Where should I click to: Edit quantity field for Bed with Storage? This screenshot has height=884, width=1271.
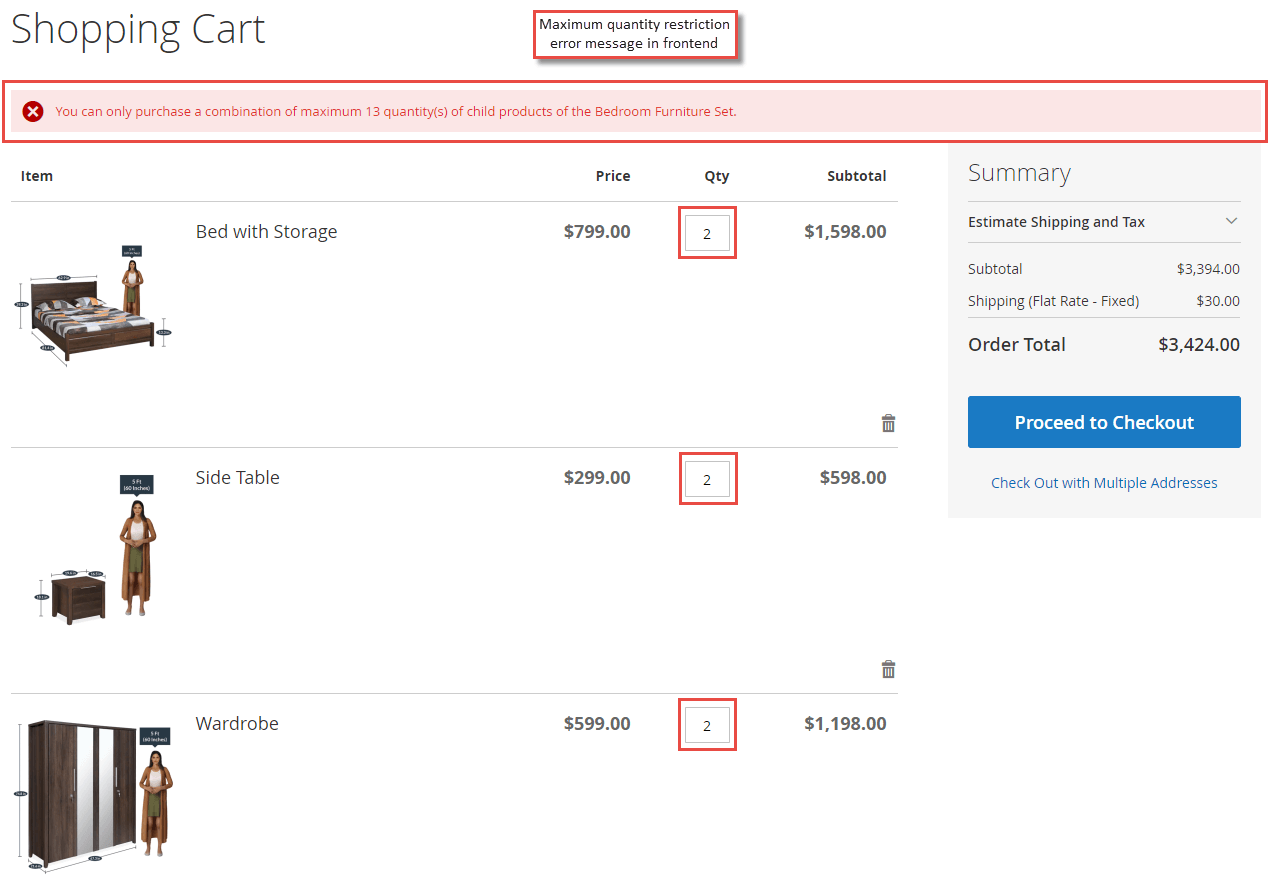coord(707,233)
